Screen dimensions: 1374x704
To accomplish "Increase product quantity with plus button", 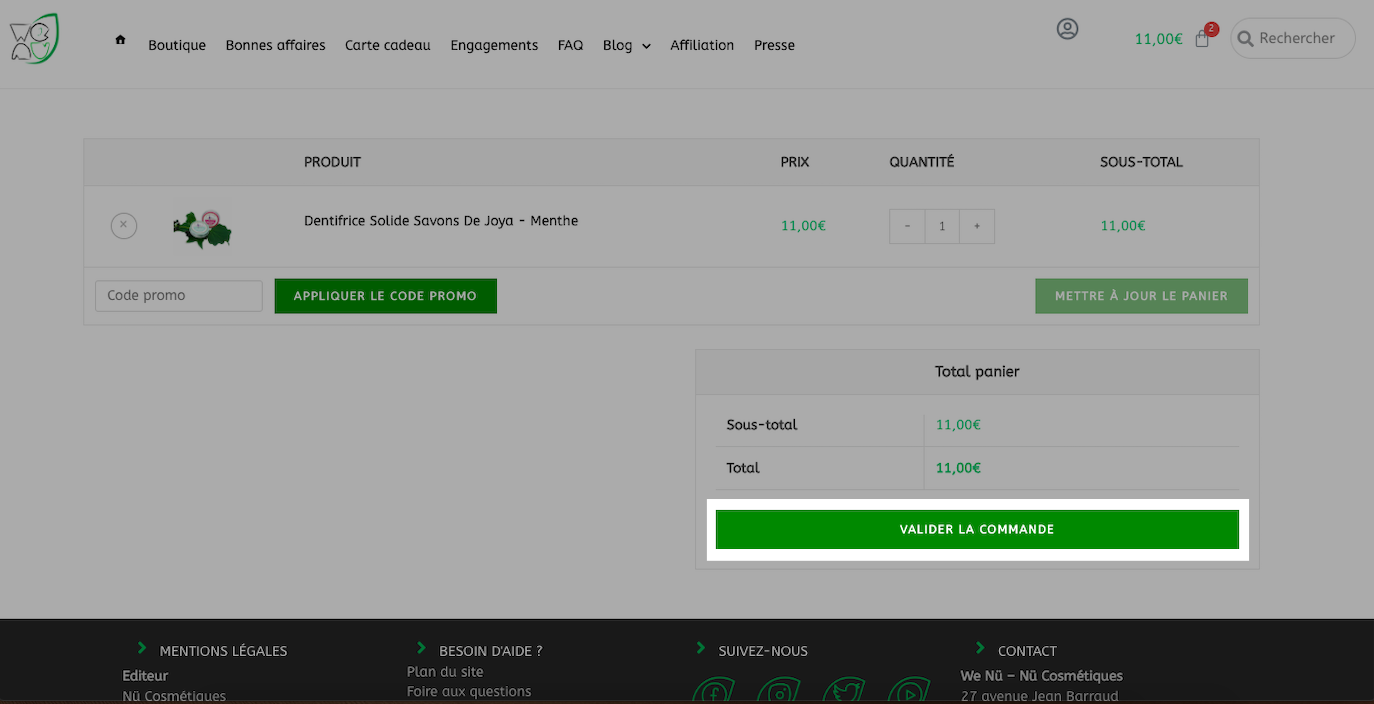I will point(977,226).
